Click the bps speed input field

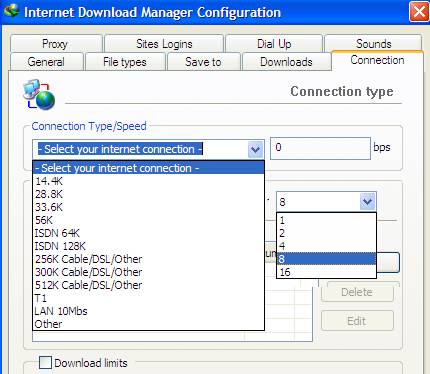click(x=320, y=148)
